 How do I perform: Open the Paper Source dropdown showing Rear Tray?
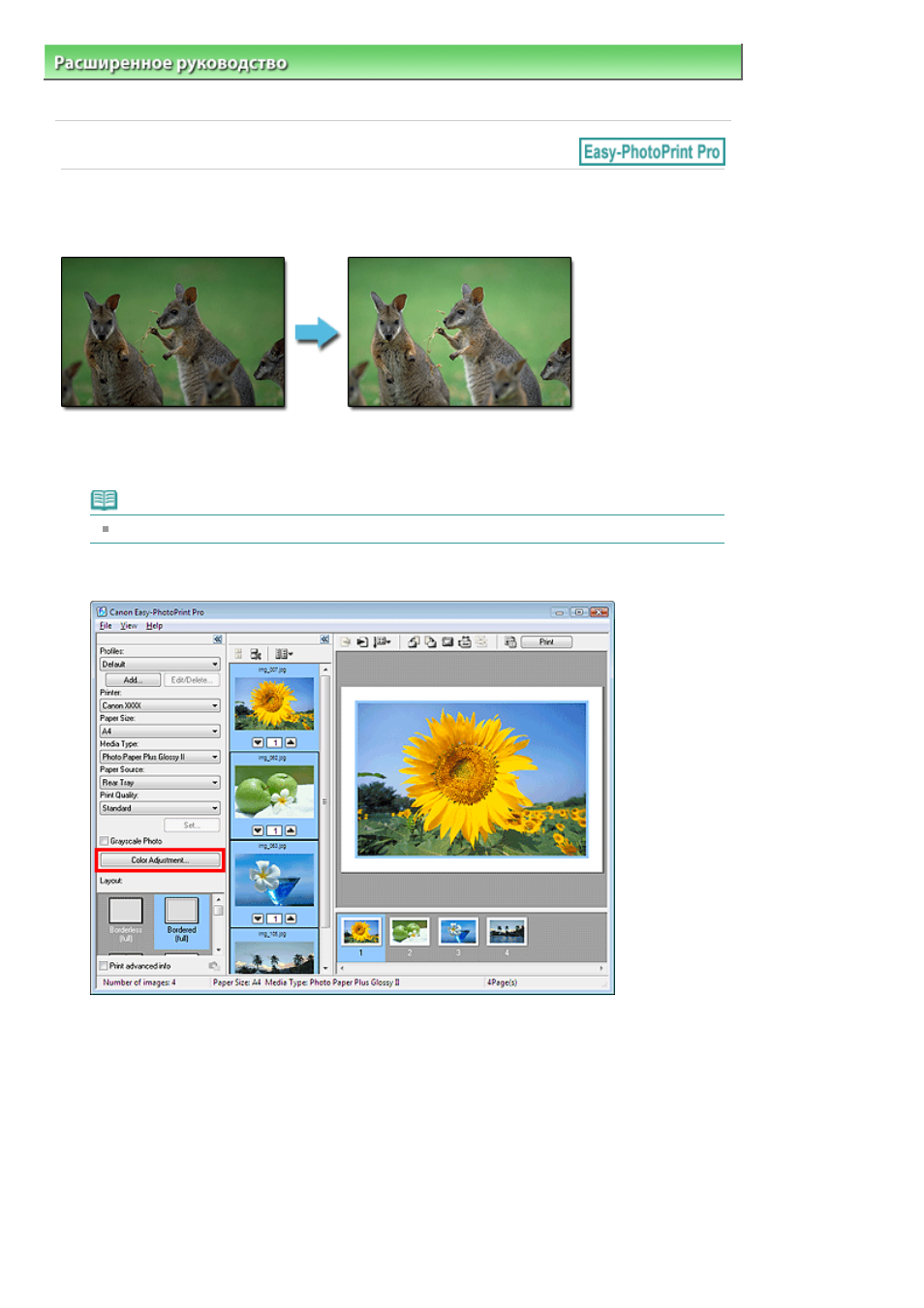(160, 782)
